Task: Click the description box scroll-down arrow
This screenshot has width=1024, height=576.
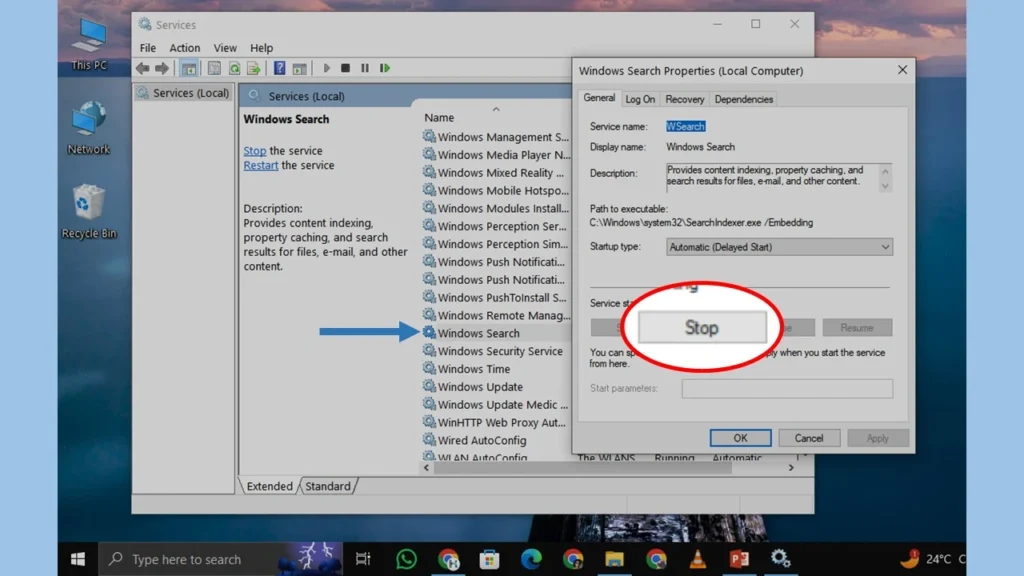Action: (x=885, y=186)
